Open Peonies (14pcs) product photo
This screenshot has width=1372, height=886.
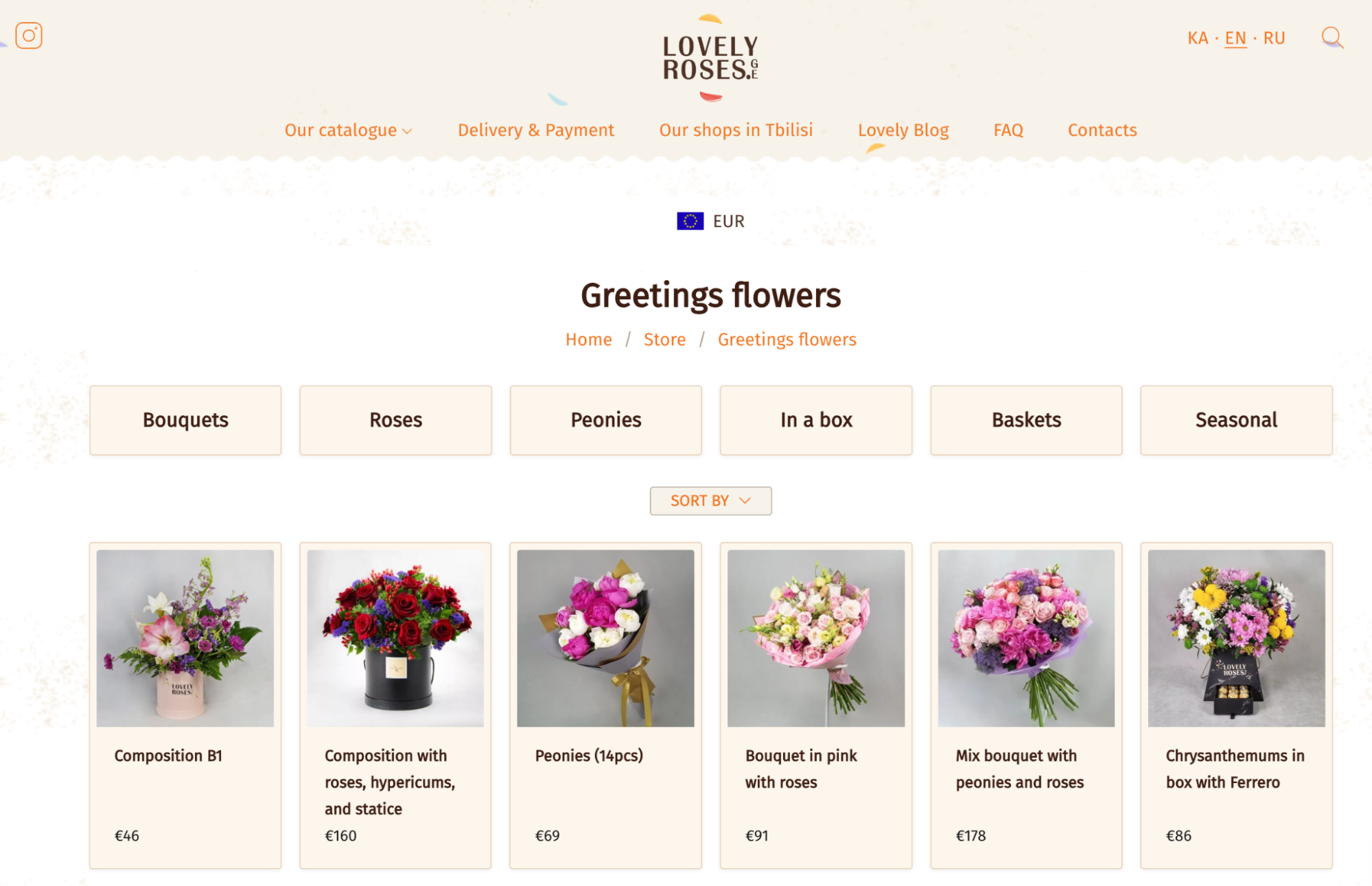click(605, 638)
